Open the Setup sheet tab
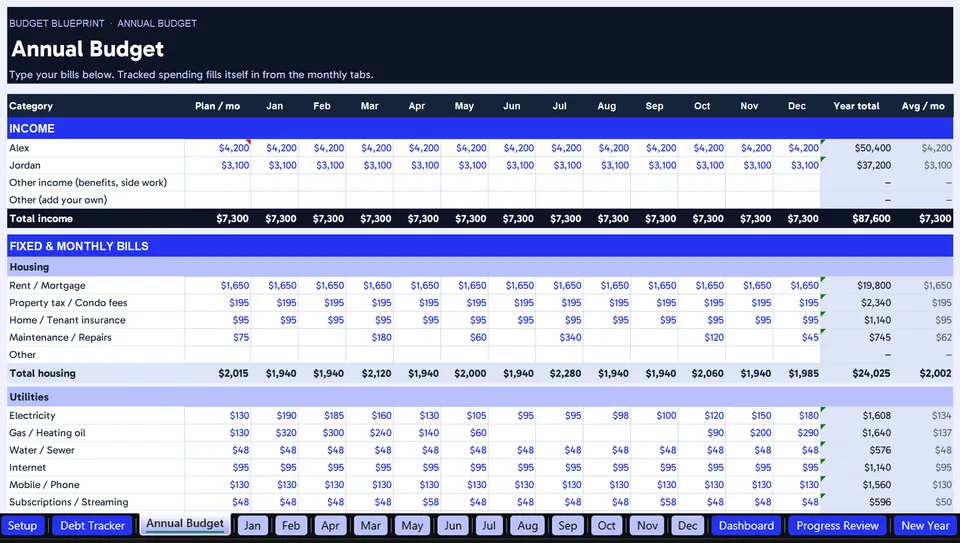Screen dimensions: 960x543 22,526
